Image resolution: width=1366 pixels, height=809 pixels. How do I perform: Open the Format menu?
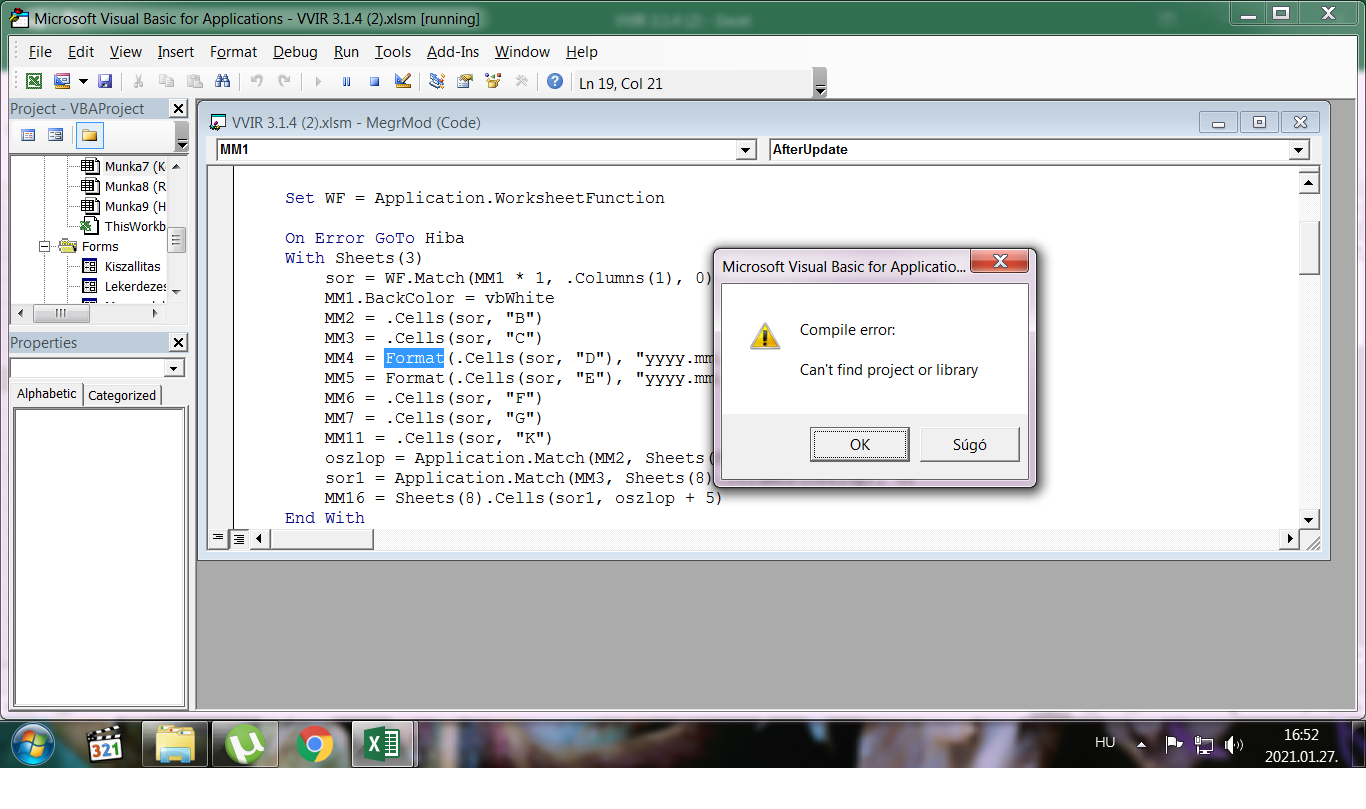click(233, 52)
